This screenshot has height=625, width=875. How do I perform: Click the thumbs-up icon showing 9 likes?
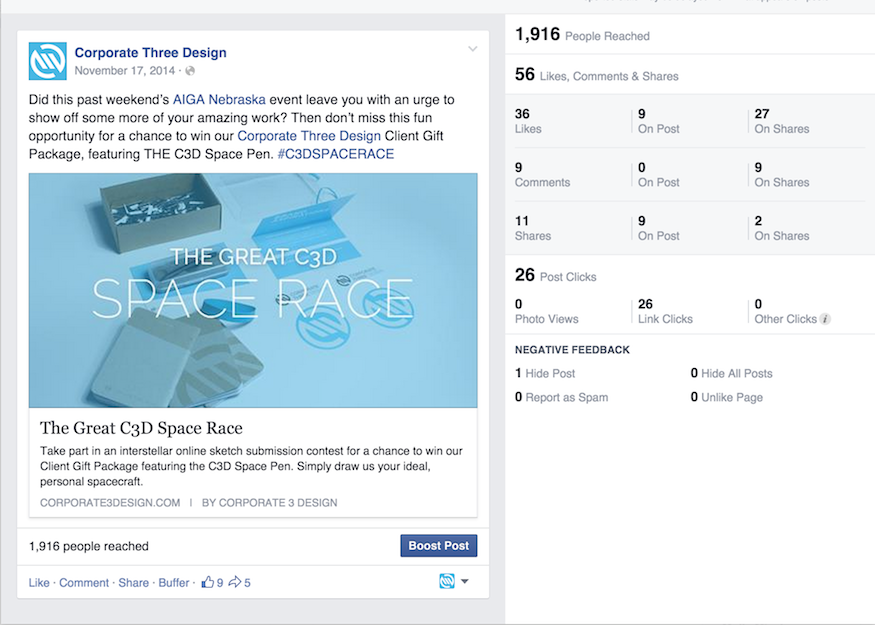pyautogui.click(x=208, y=582)
